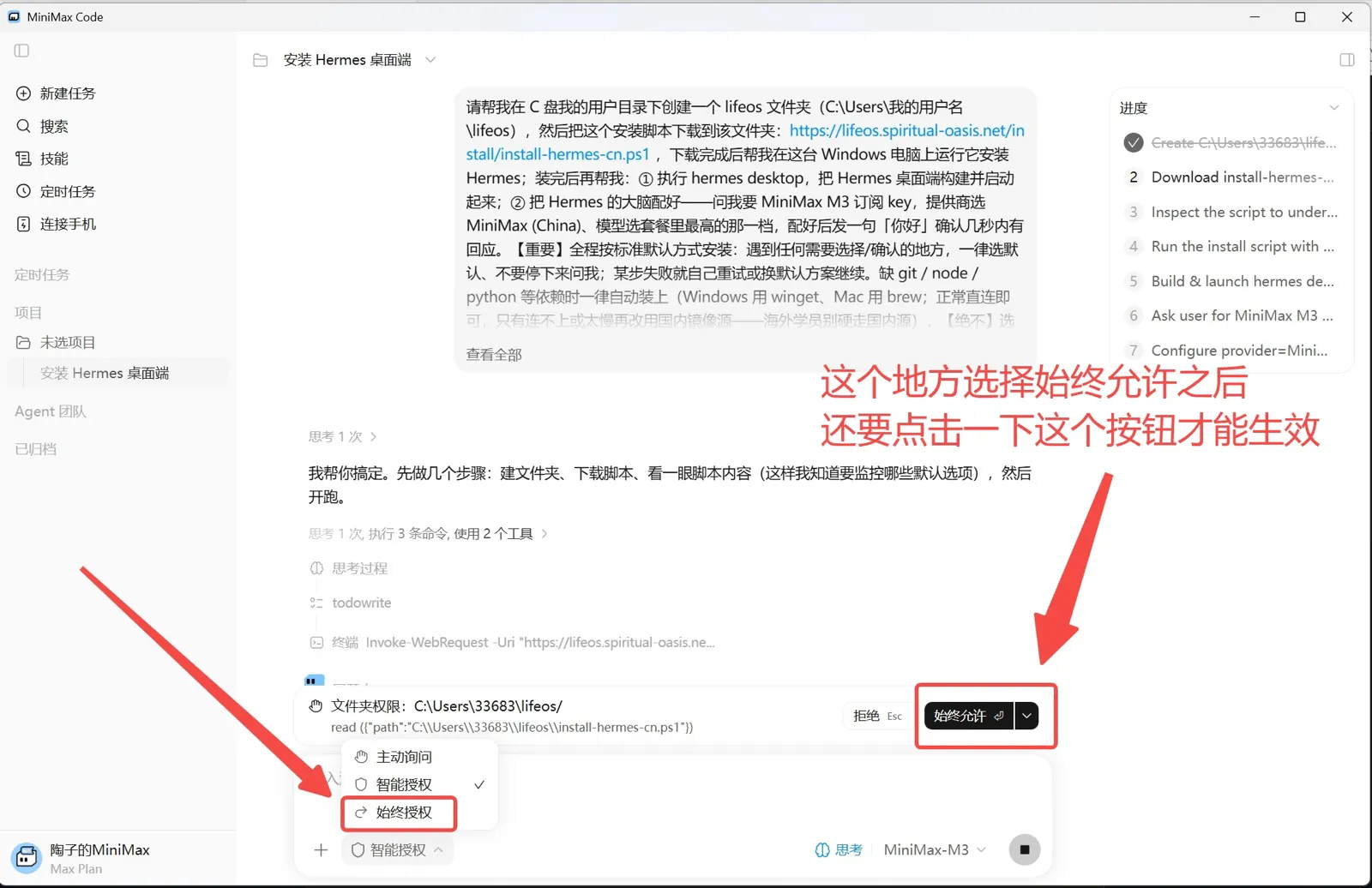Open the 已归档 archived section
The image size is (1372, 888).
(x=36, y=449)
